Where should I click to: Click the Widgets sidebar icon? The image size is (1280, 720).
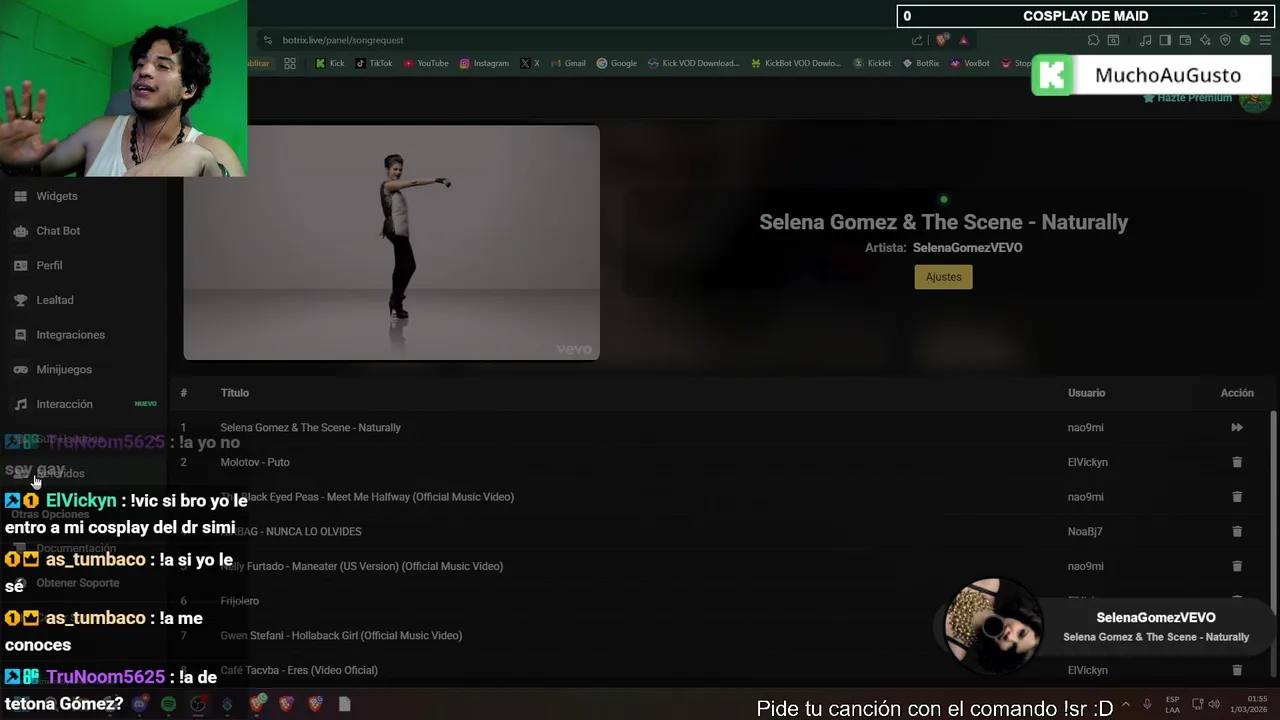point(20,196)
